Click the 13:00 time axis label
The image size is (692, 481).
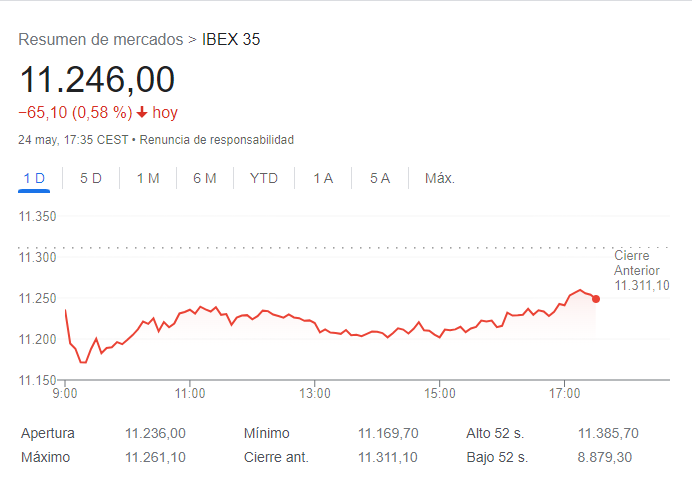(x=315, y=394)
